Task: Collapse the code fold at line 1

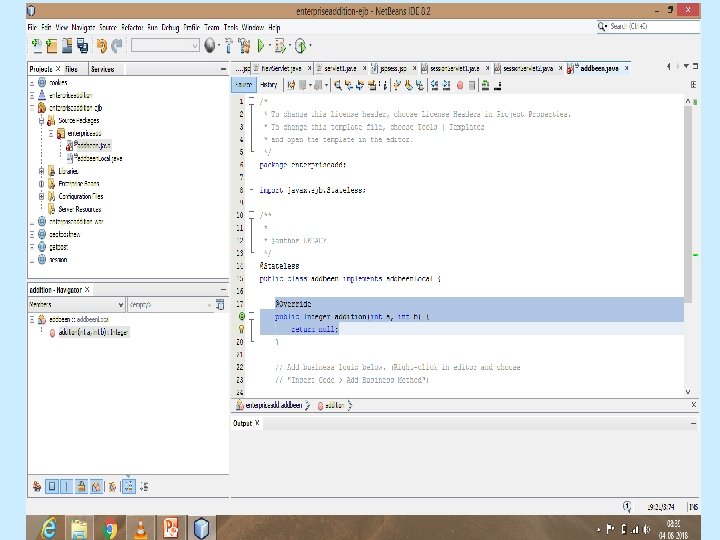Action: point(251,101)
